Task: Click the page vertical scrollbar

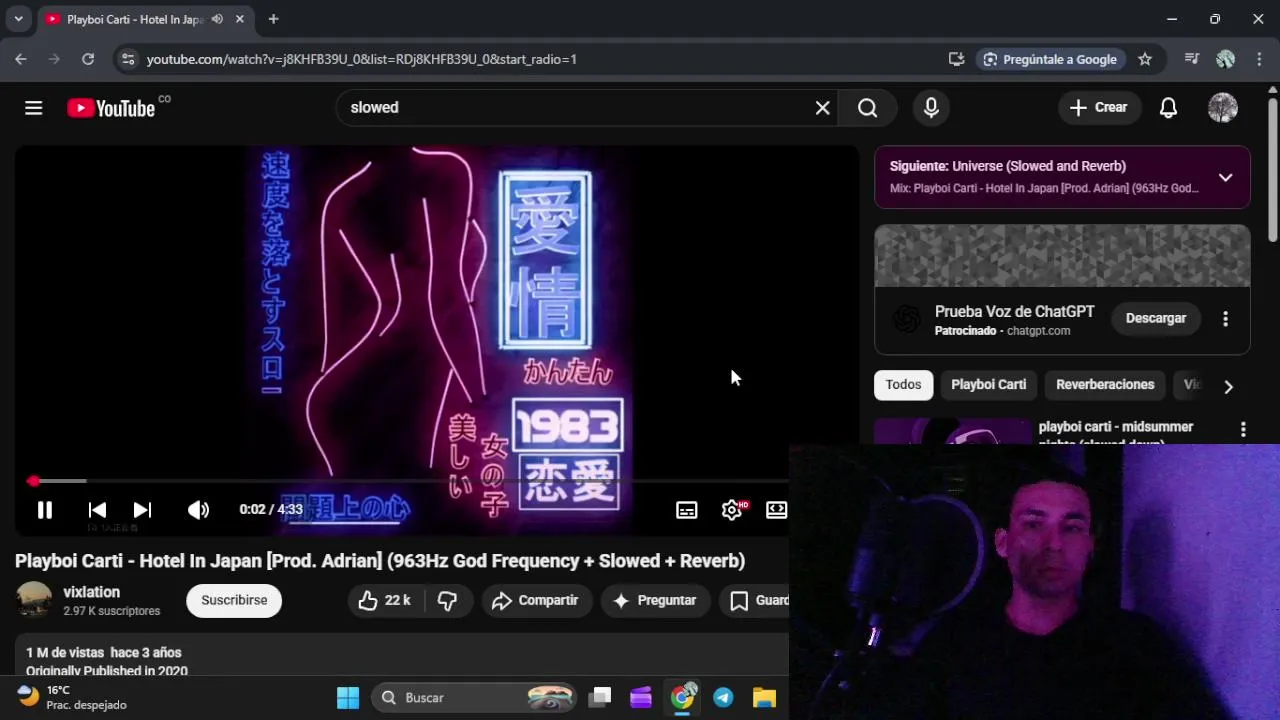Action: click(x=1272, y=170)
